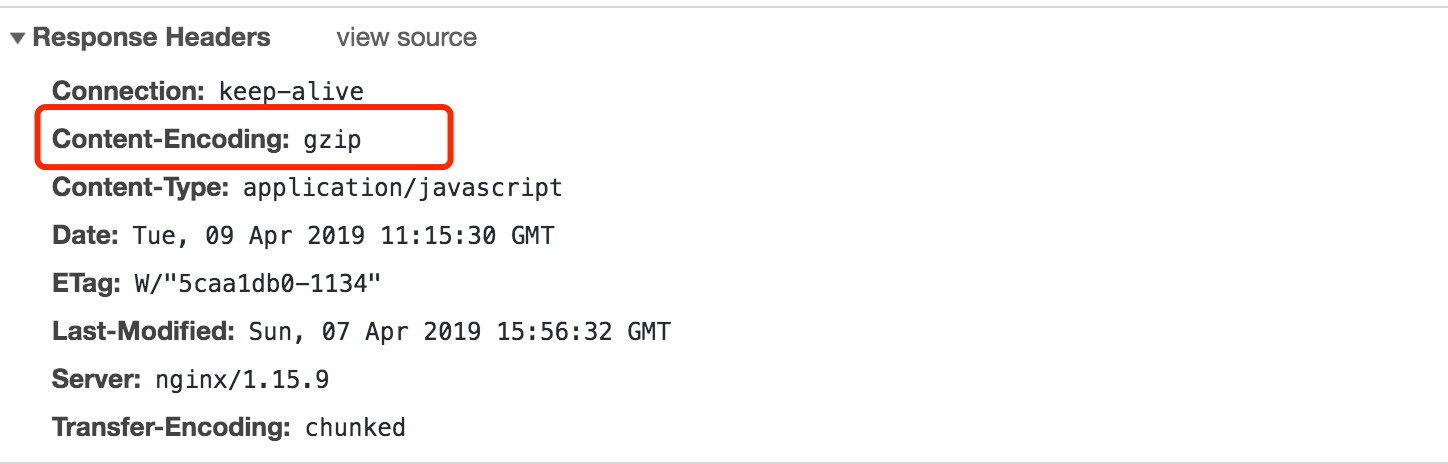Image resolution: width=1448 pixels, height=464 pixels.
Task: Click the gzip encoding value
Action: (x=332, y=141)
